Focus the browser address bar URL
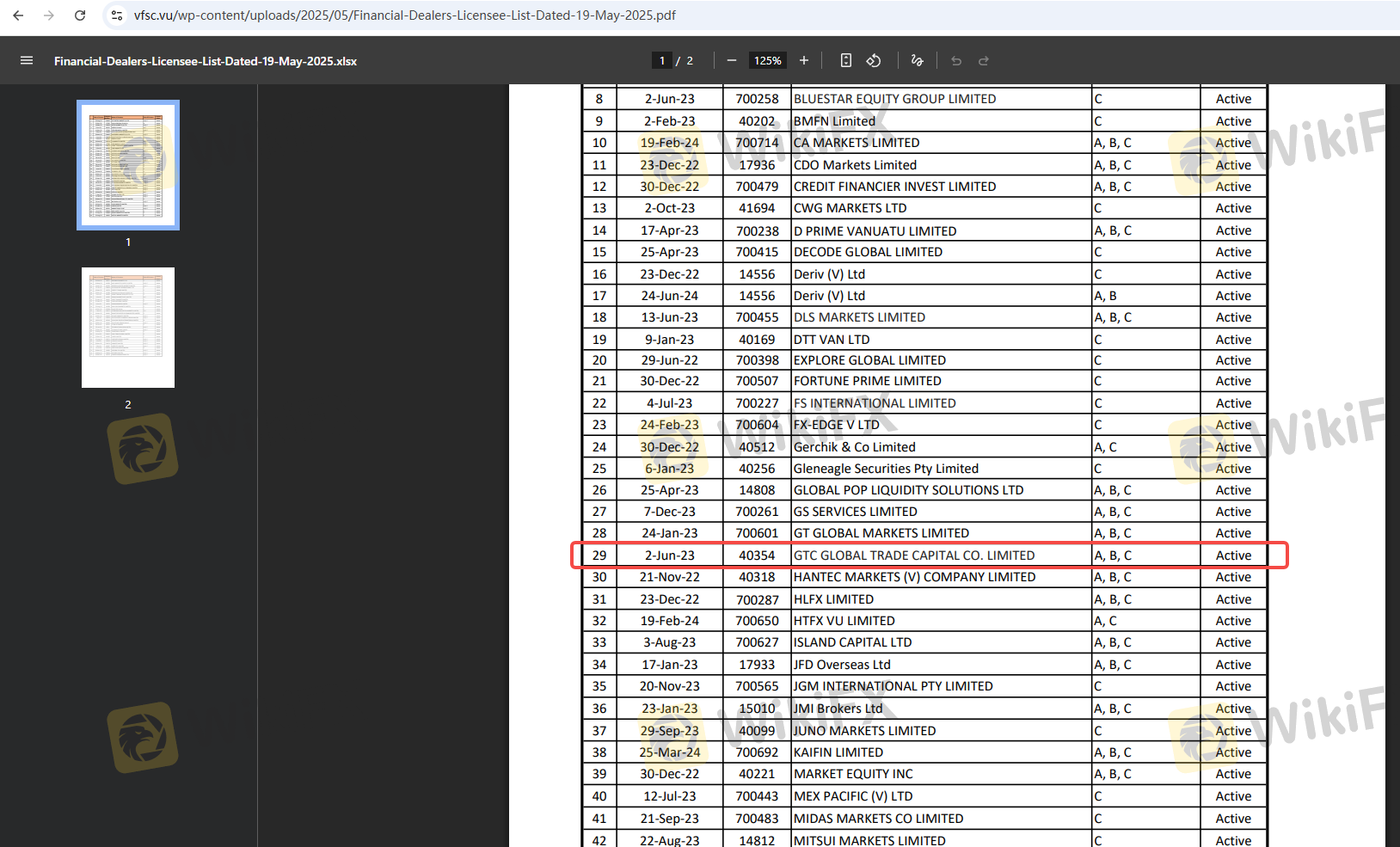This screenshot has width=1400, height=847. [404, 15]
